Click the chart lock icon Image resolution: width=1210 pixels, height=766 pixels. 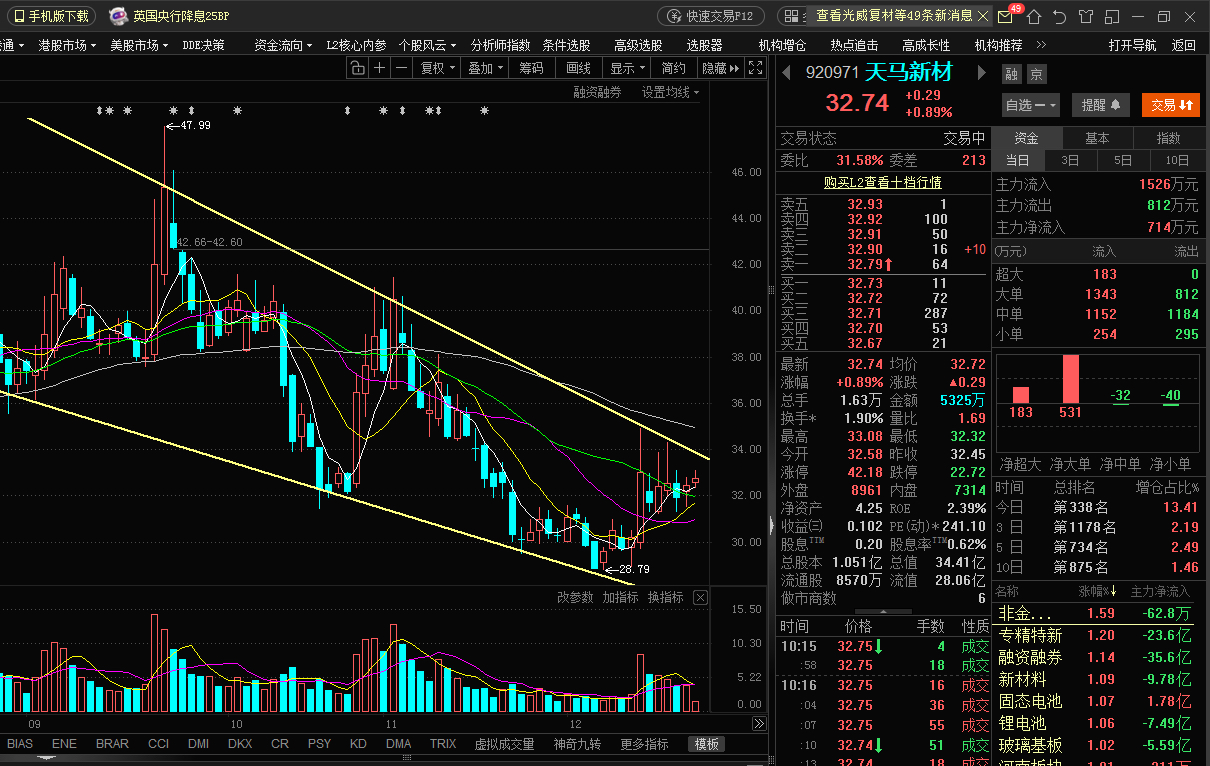tap(358, 68)
